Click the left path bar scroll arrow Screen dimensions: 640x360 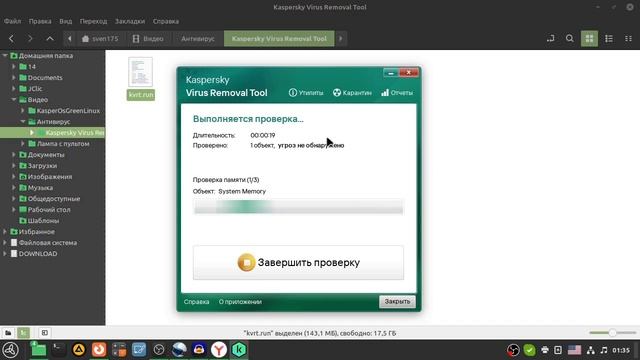click(x=70, y=39)
